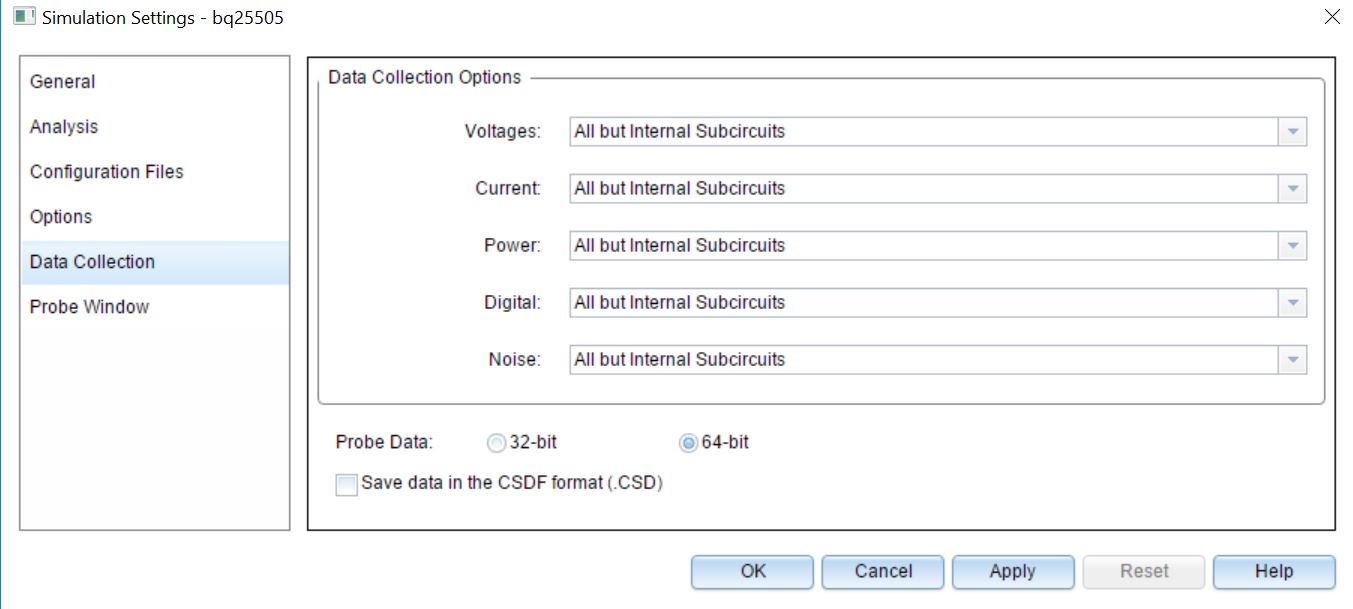
Task: Expand the Voltages dropdown arrow
Action: [x=1292, y=132]
